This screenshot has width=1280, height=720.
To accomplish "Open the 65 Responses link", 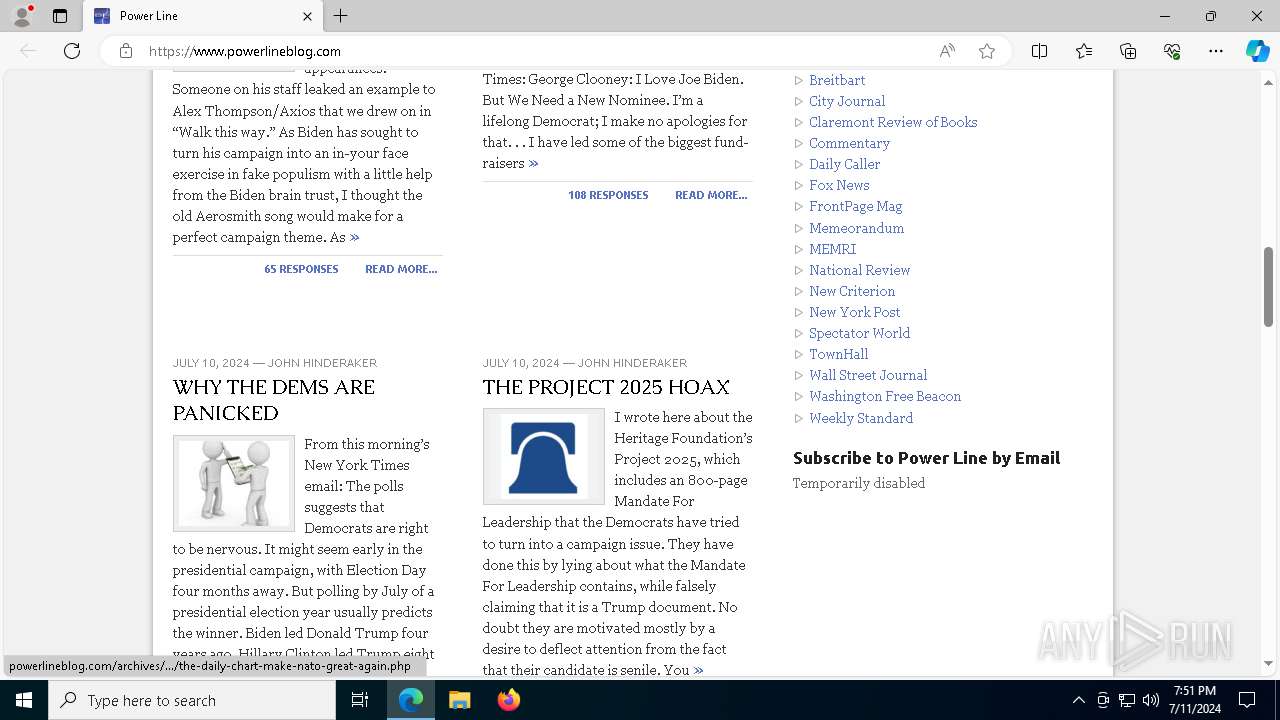I will (301, 269).
